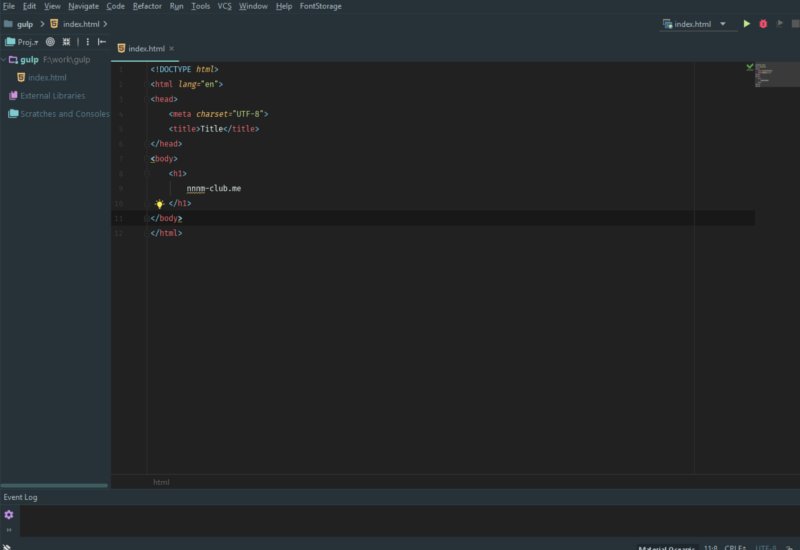Click the expand-all icon in Project toolbar
The height and width of the screenshot is (550, 800).
pos(66,42)
